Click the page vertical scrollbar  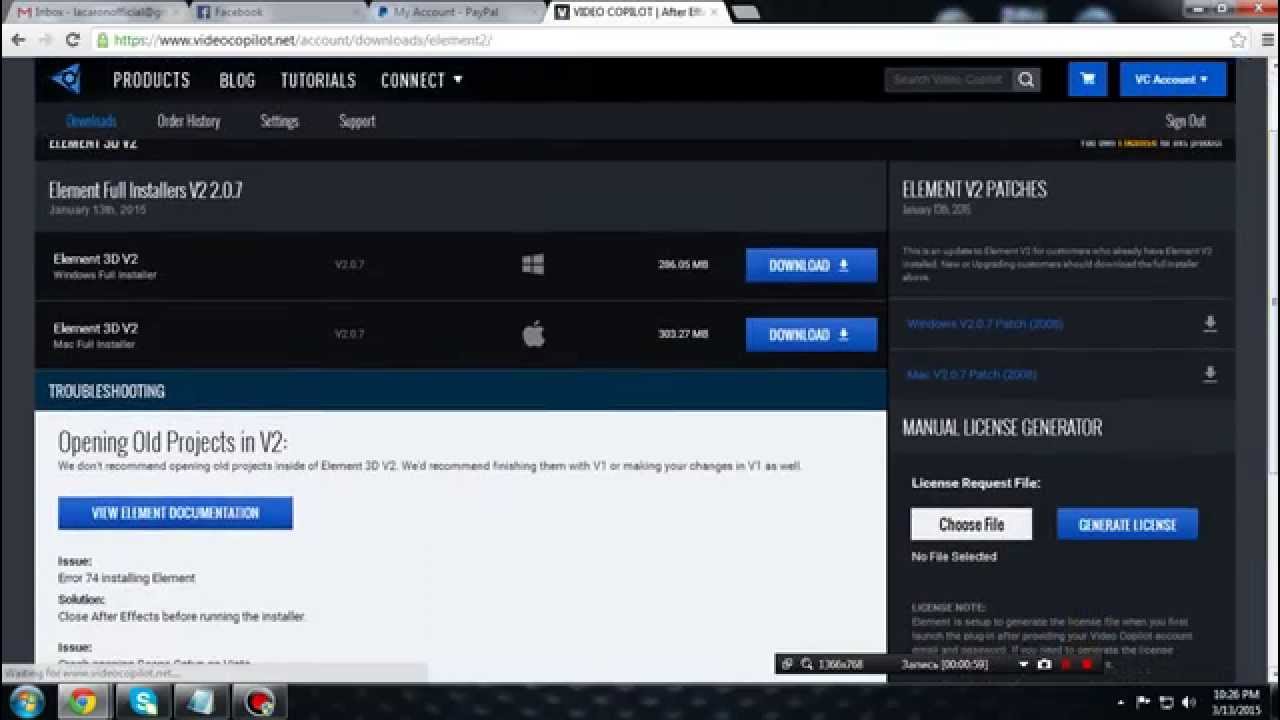pyautogui.click(x=1273, y=300)
